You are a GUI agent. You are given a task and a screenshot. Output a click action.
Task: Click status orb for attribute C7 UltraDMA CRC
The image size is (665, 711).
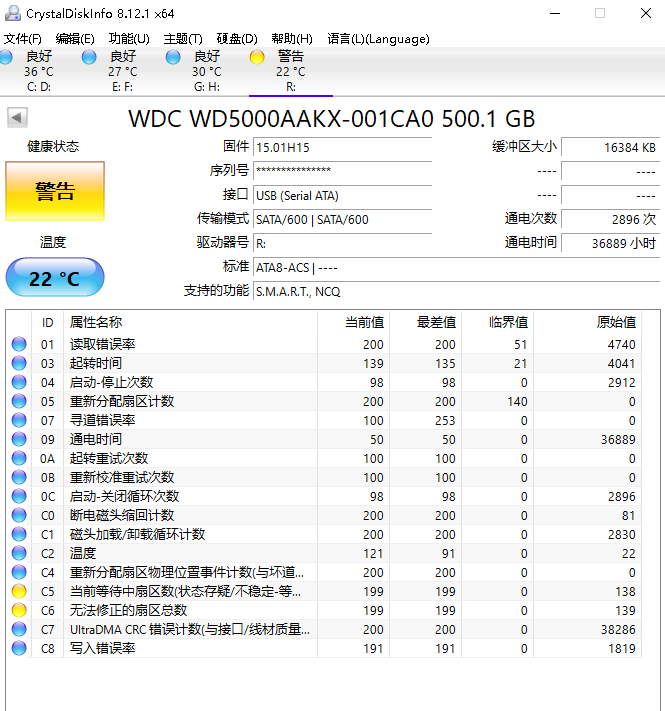19,629
